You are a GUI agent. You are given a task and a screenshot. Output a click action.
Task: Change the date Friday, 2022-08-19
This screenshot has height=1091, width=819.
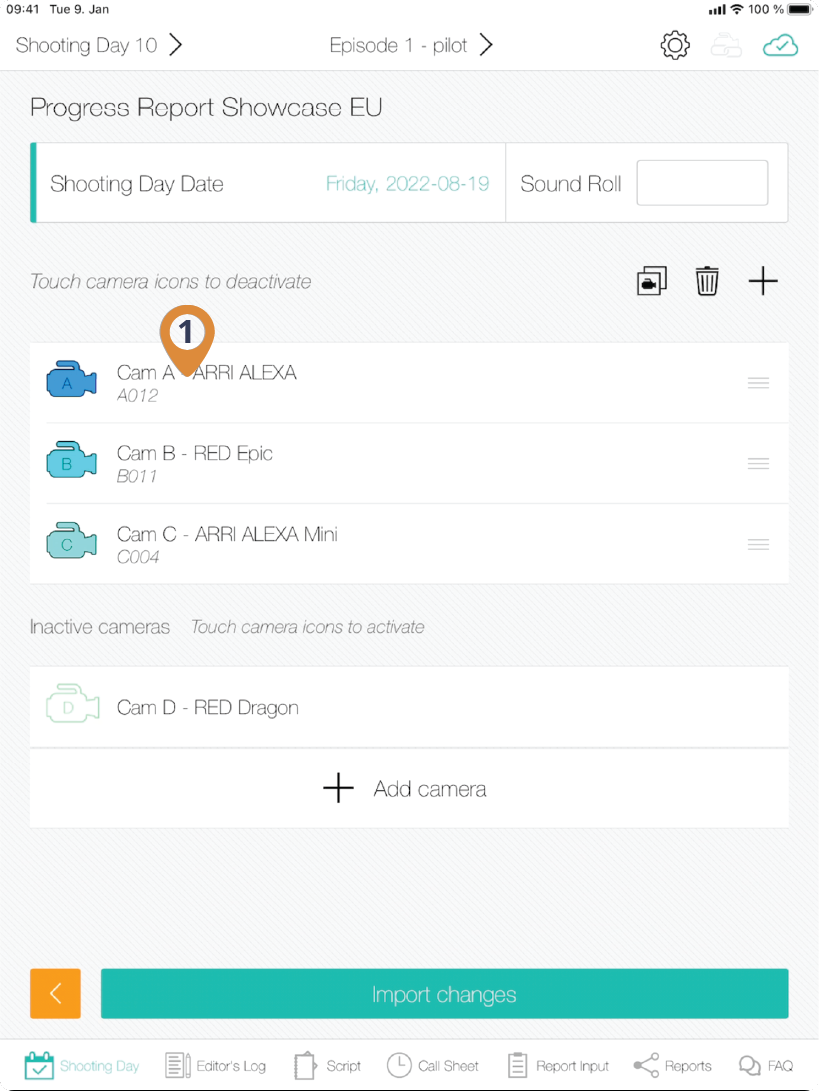[x=407, y=184]
